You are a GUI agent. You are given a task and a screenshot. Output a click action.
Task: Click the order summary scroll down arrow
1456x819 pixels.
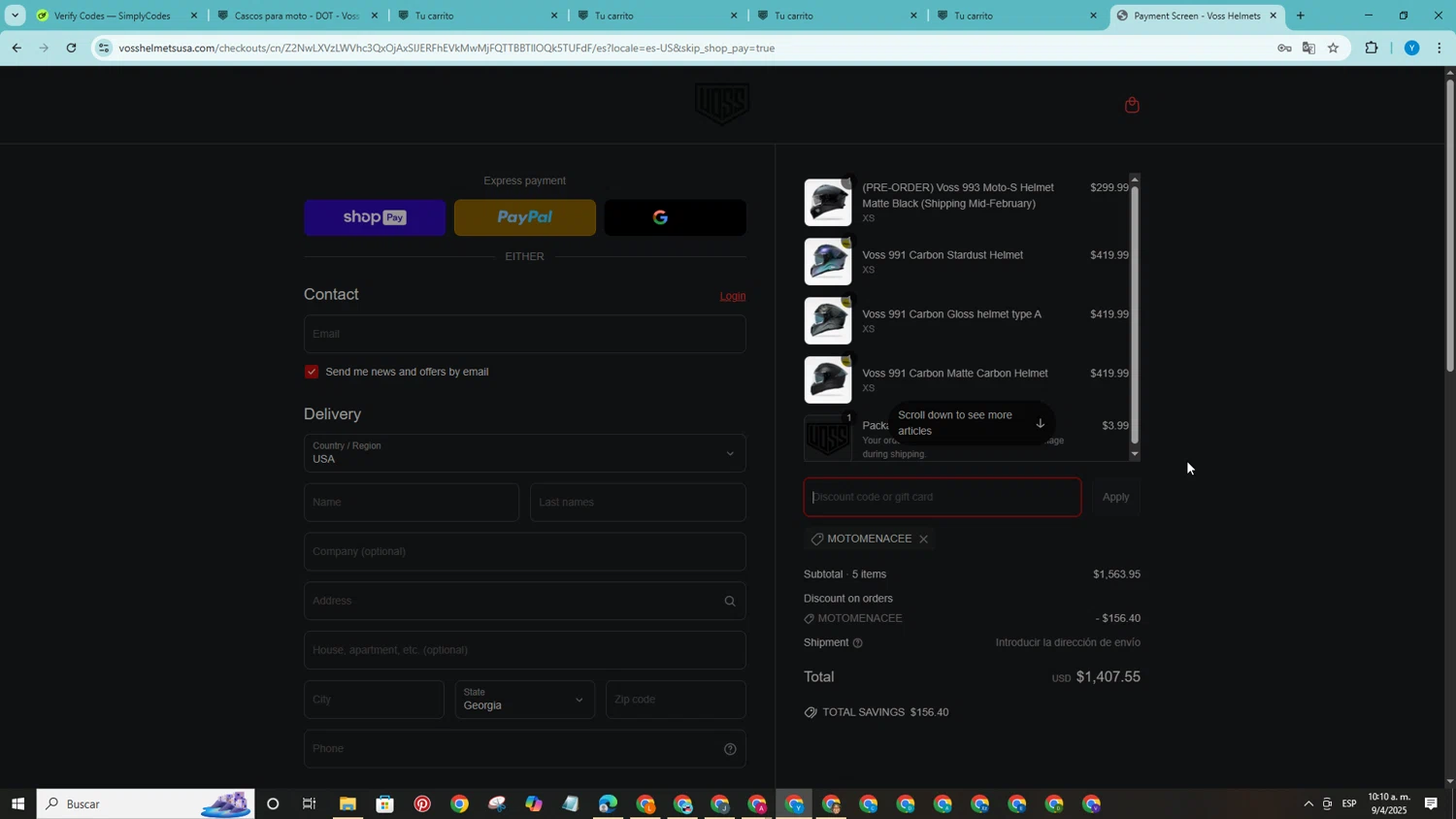click(1135, 454)
